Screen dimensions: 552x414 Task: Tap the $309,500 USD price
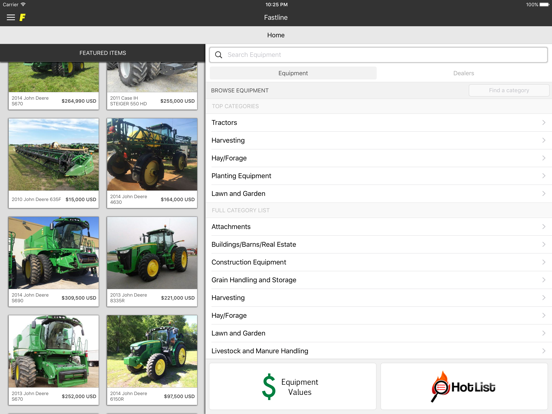(x=79, y=298)
